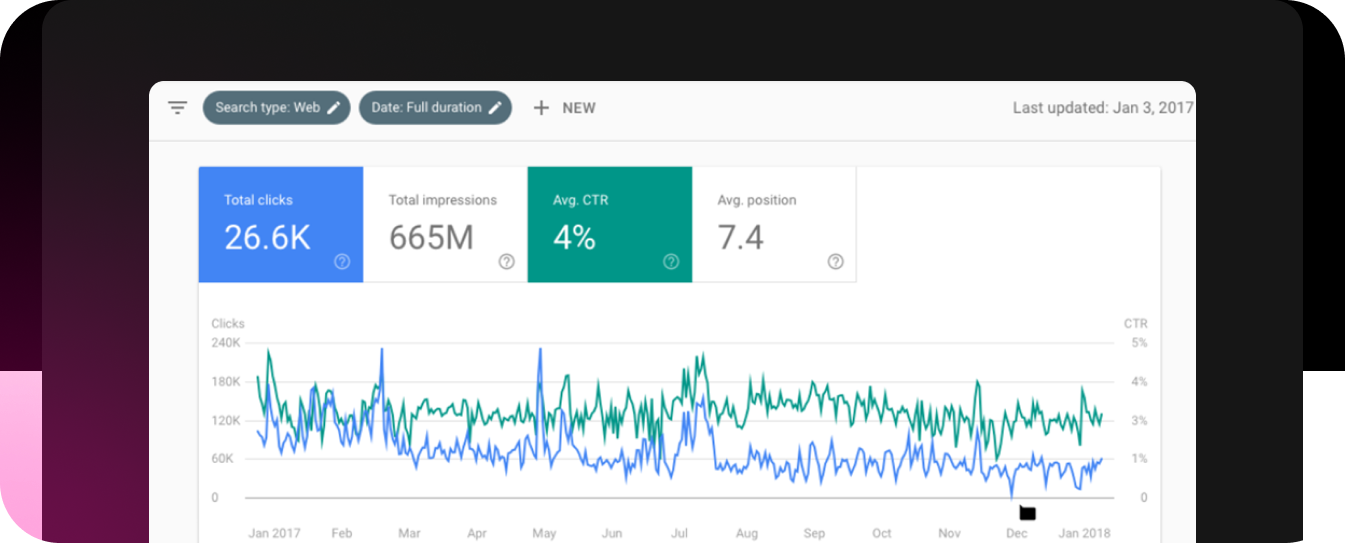Click the 7.4 average position value
This screenshot has width=1345, height=543.
tap(740, 238)
